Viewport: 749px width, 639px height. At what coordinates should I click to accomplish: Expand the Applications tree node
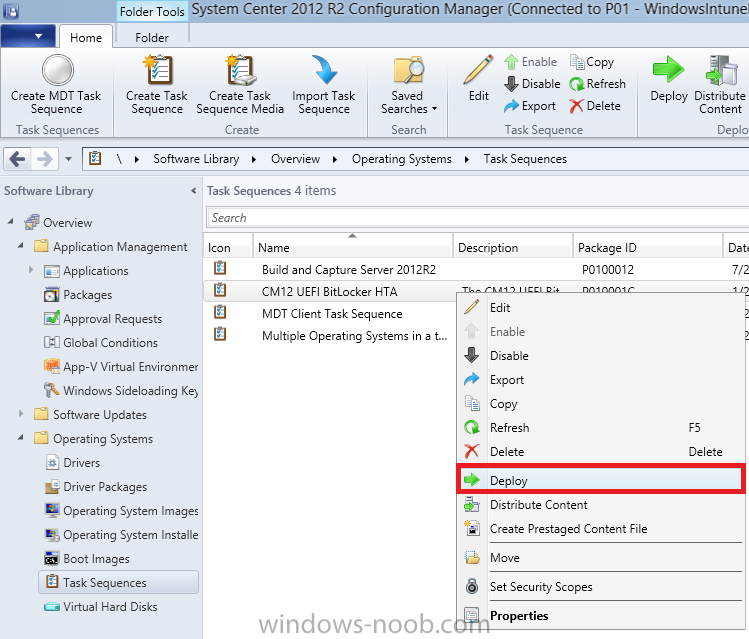tap(31, 270)
